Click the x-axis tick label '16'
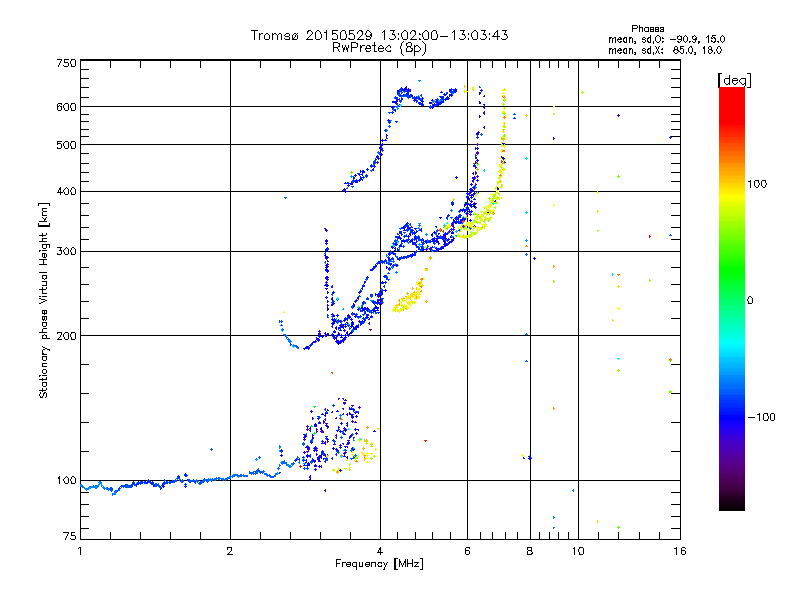The height and width of the screenshot is (600, 800). 680,551
